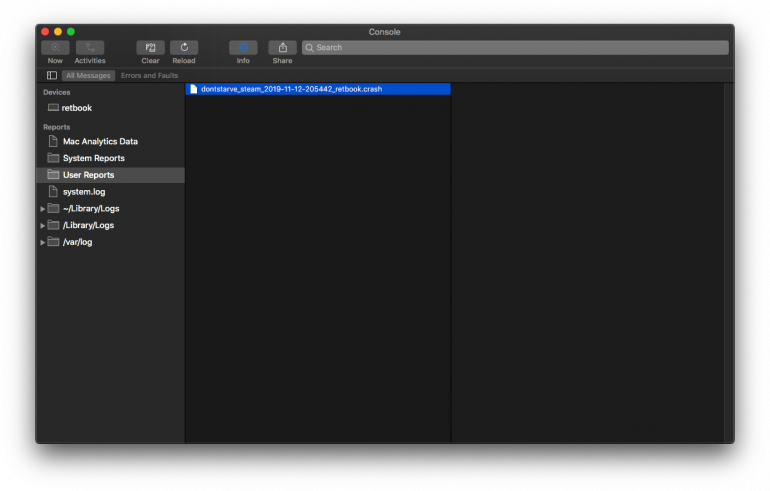Screen dimensions: 770x491
Task: Switch to All Messages filter
Action: [x=88, y=76]
